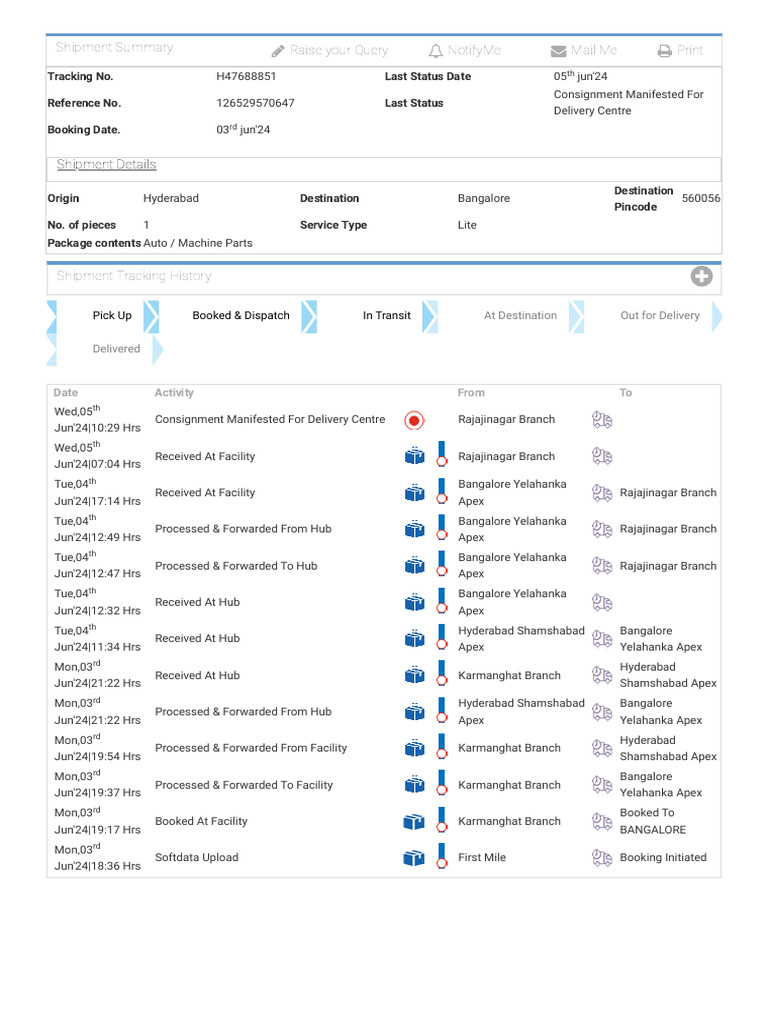Click timeline marker for 21:22 Hrs Received At Hub row
This screenshot has height=1024, width=768.
(x=441, y=676)
